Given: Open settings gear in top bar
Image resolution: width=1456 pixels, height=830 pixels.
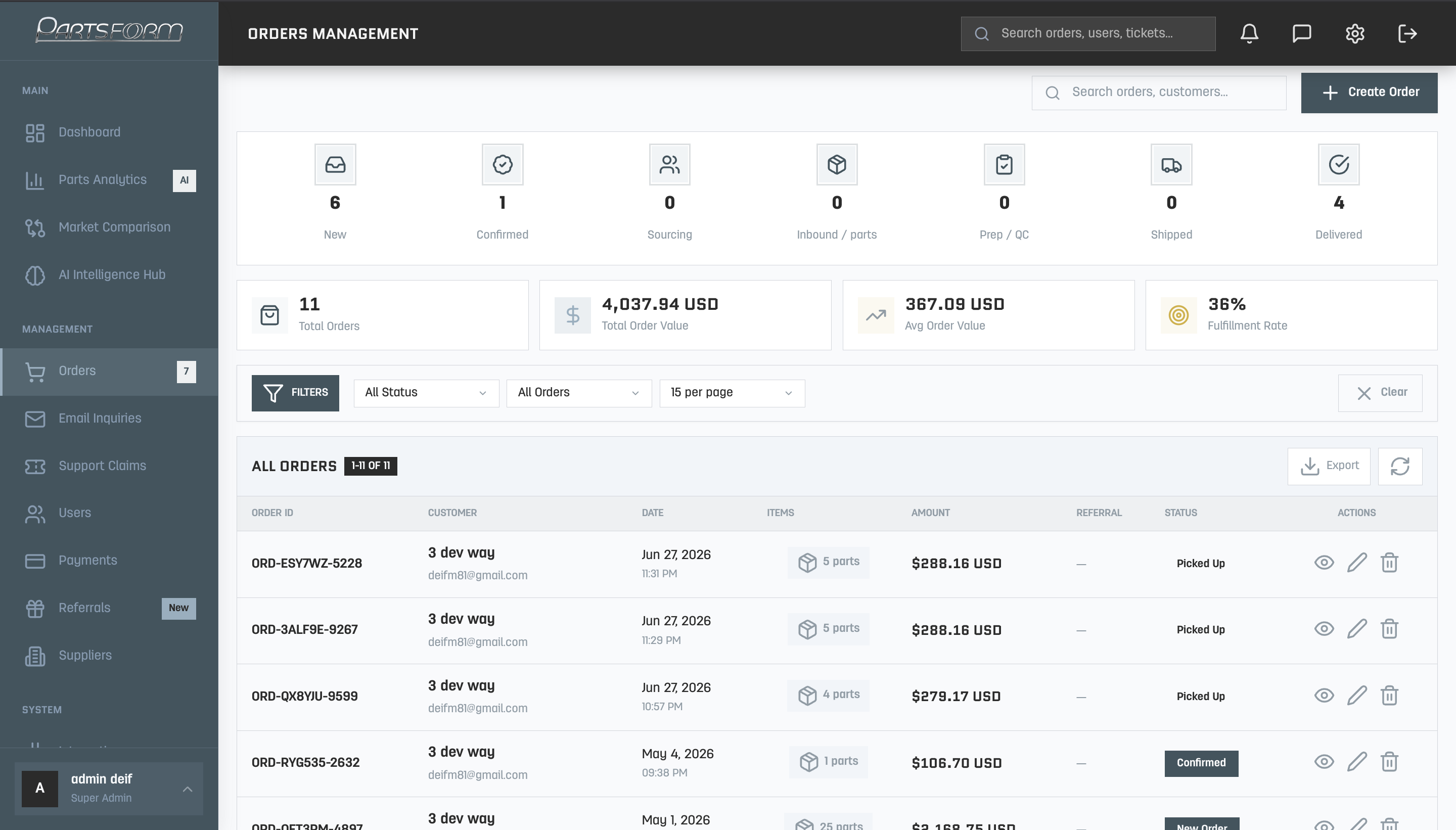Looking at the screenshot, I should coord(1355,34).
